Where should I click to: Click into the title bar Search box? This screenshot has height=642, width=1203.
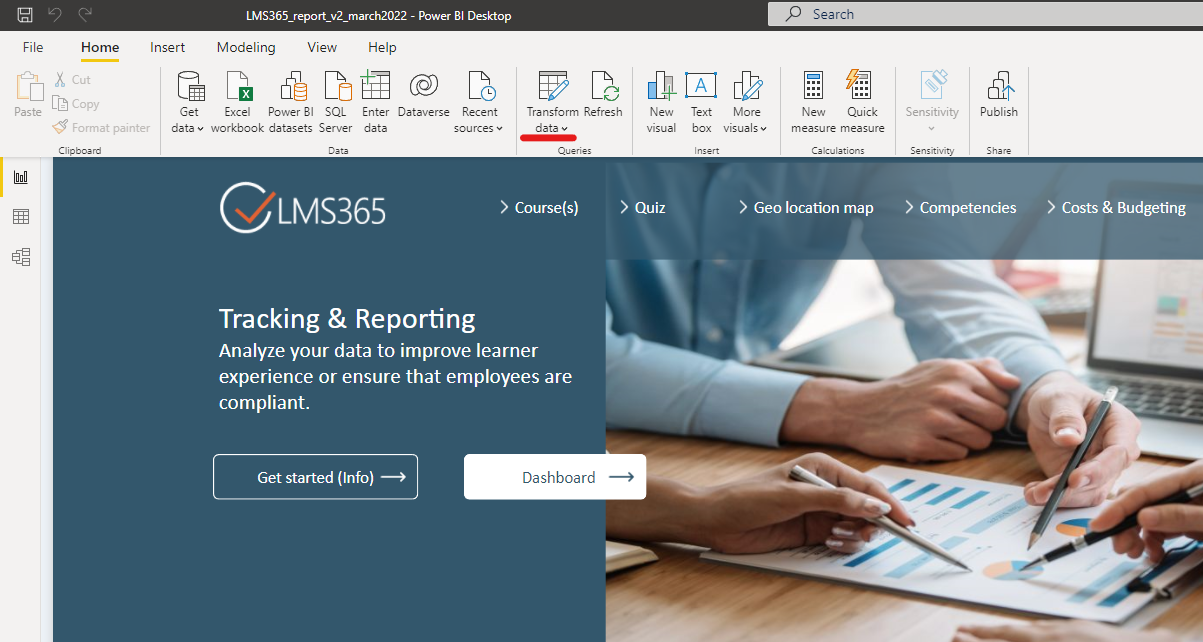[x=985, y=14]
